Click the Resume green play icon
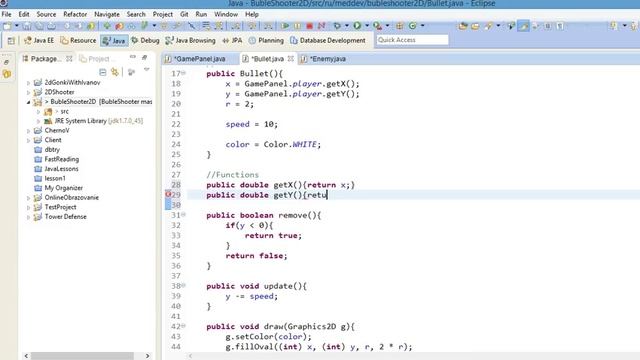Image resolution: width=640 pixels, height=360 pixels. [x=285, y=26]
